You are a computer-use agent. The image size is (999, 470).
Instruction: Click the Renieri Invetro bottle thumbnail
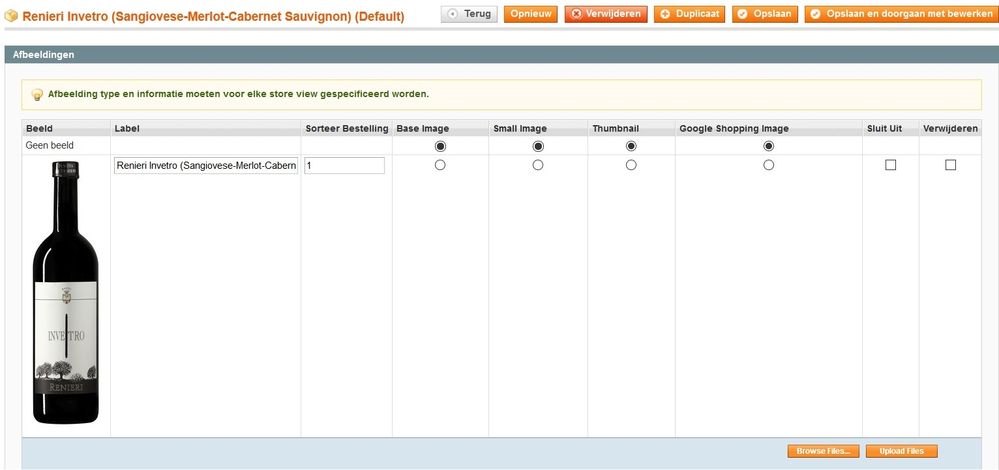[66, 295]
